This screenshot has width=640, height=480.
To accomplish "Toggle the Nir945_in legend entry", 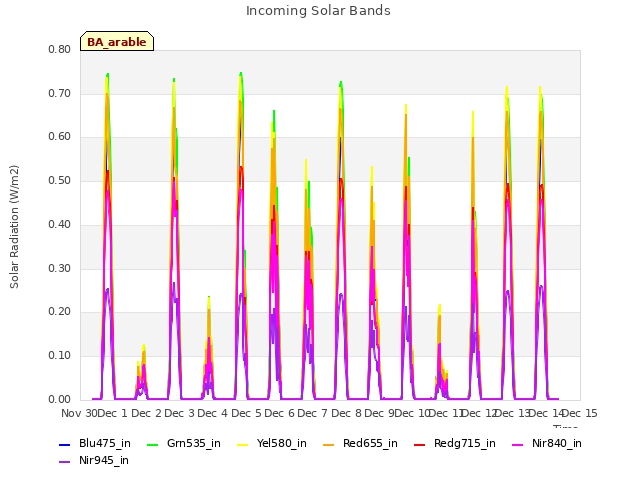I will [94, 461].
